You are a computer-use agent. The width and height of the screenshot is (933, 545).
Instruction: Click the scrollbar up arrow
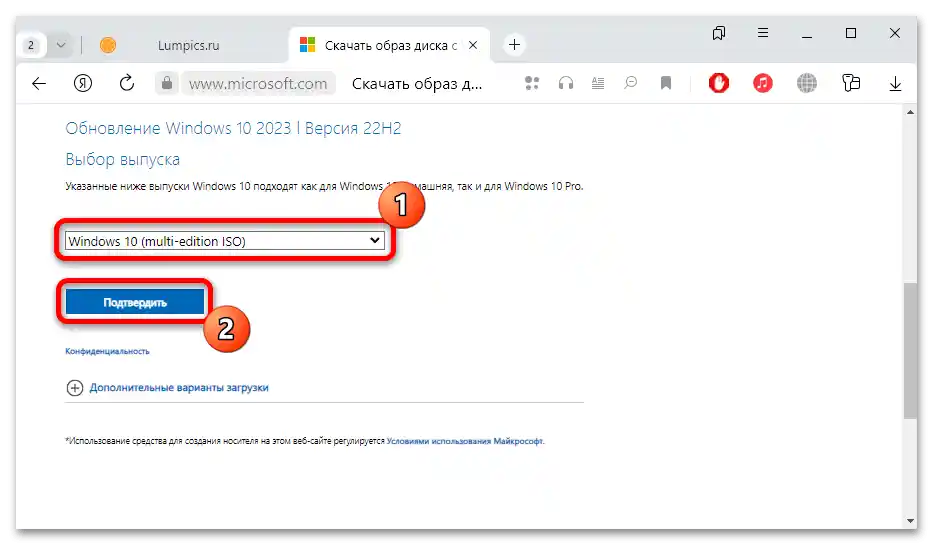[910, 112]
